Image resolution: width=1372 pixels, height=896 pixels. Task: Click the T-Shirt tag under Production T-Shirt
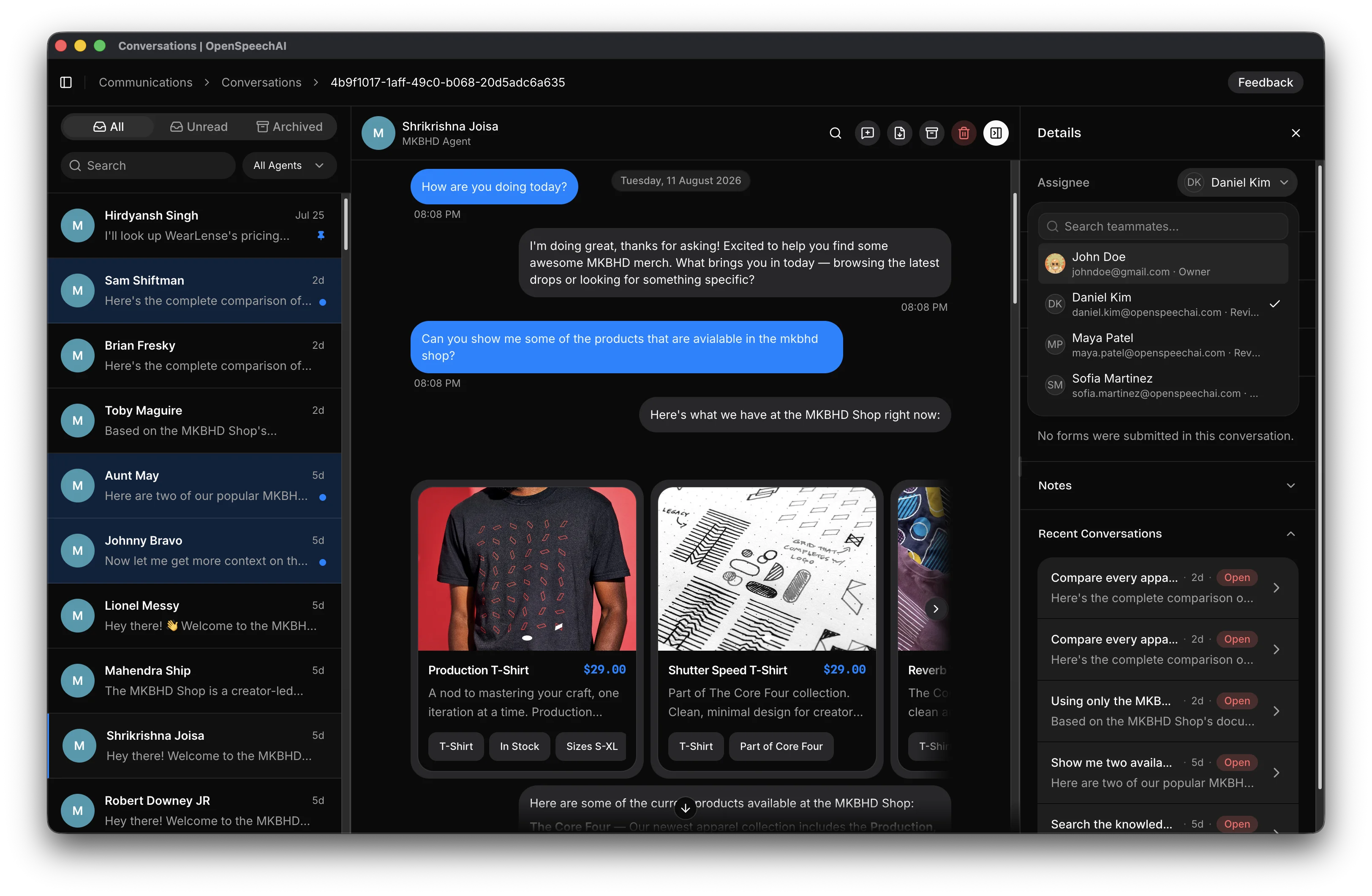456,746
